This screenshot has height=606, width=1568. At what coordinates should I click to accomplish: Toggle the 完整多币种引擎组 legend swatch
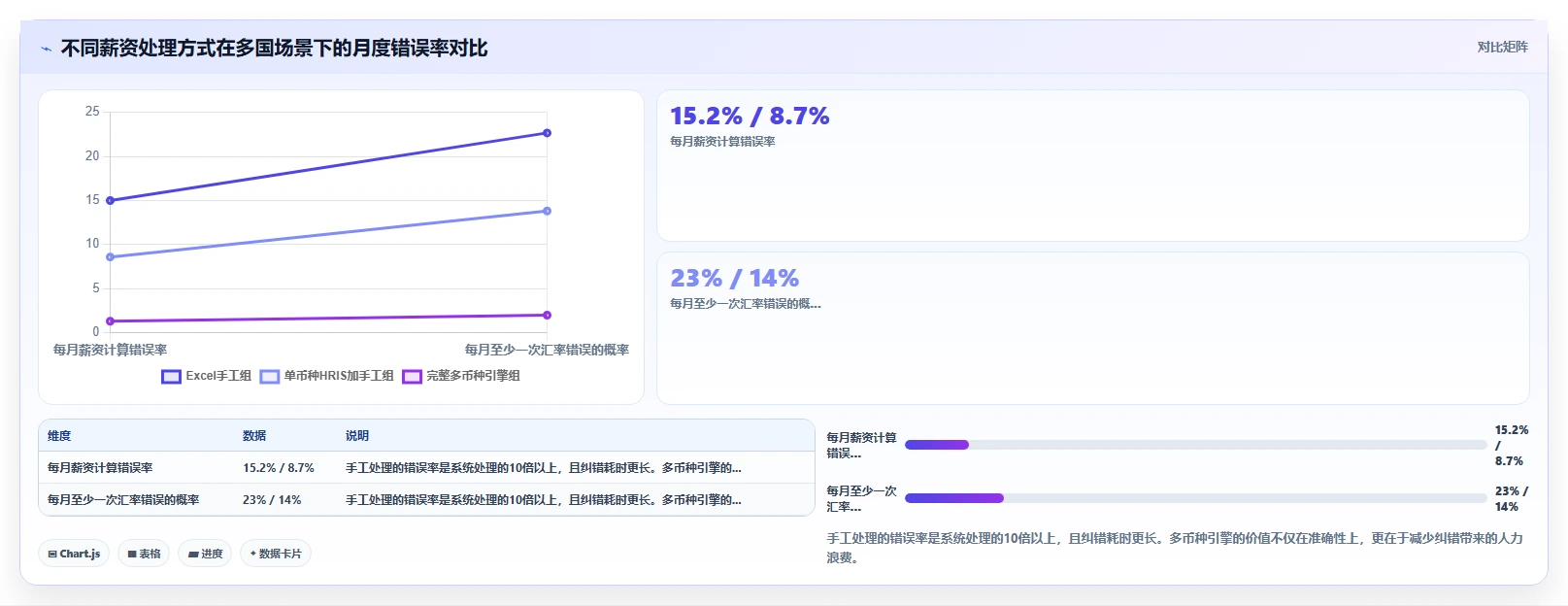click(x=413, y=377)
